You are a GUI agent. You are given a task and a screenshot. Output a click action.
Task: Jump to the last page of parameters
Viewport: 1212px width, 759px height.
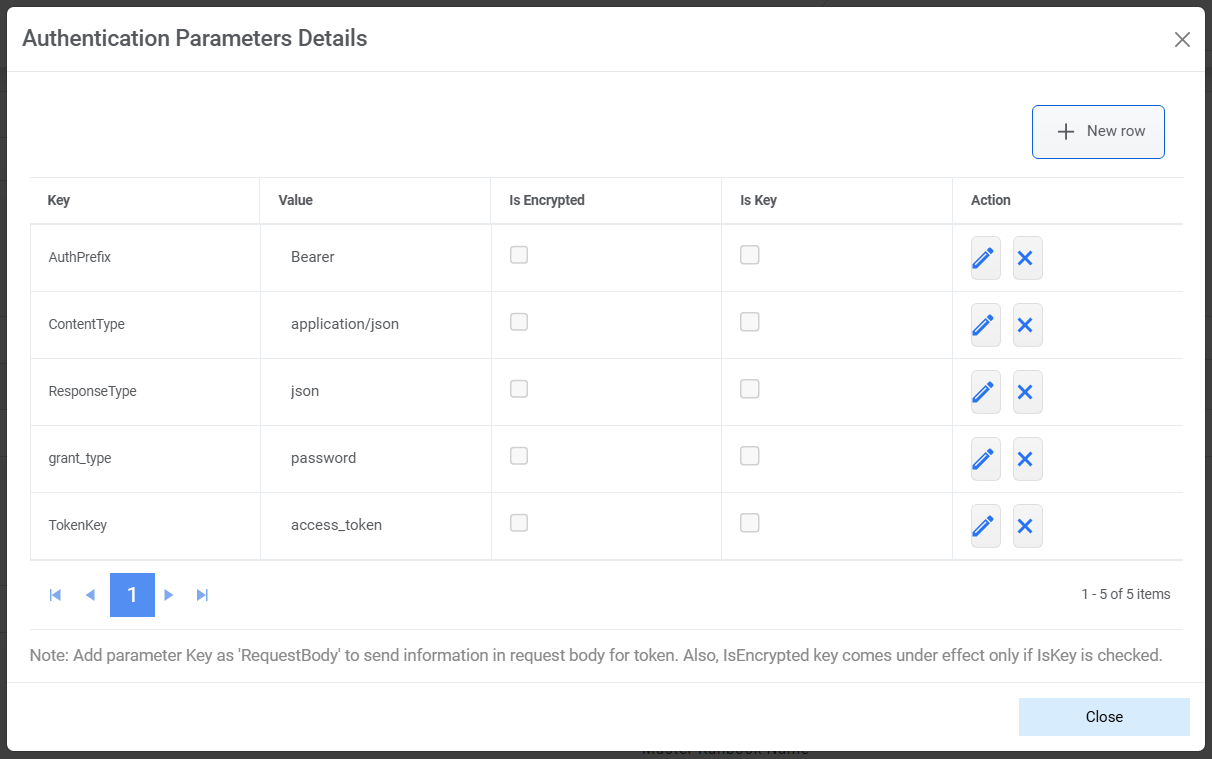[x=202, y=594]
